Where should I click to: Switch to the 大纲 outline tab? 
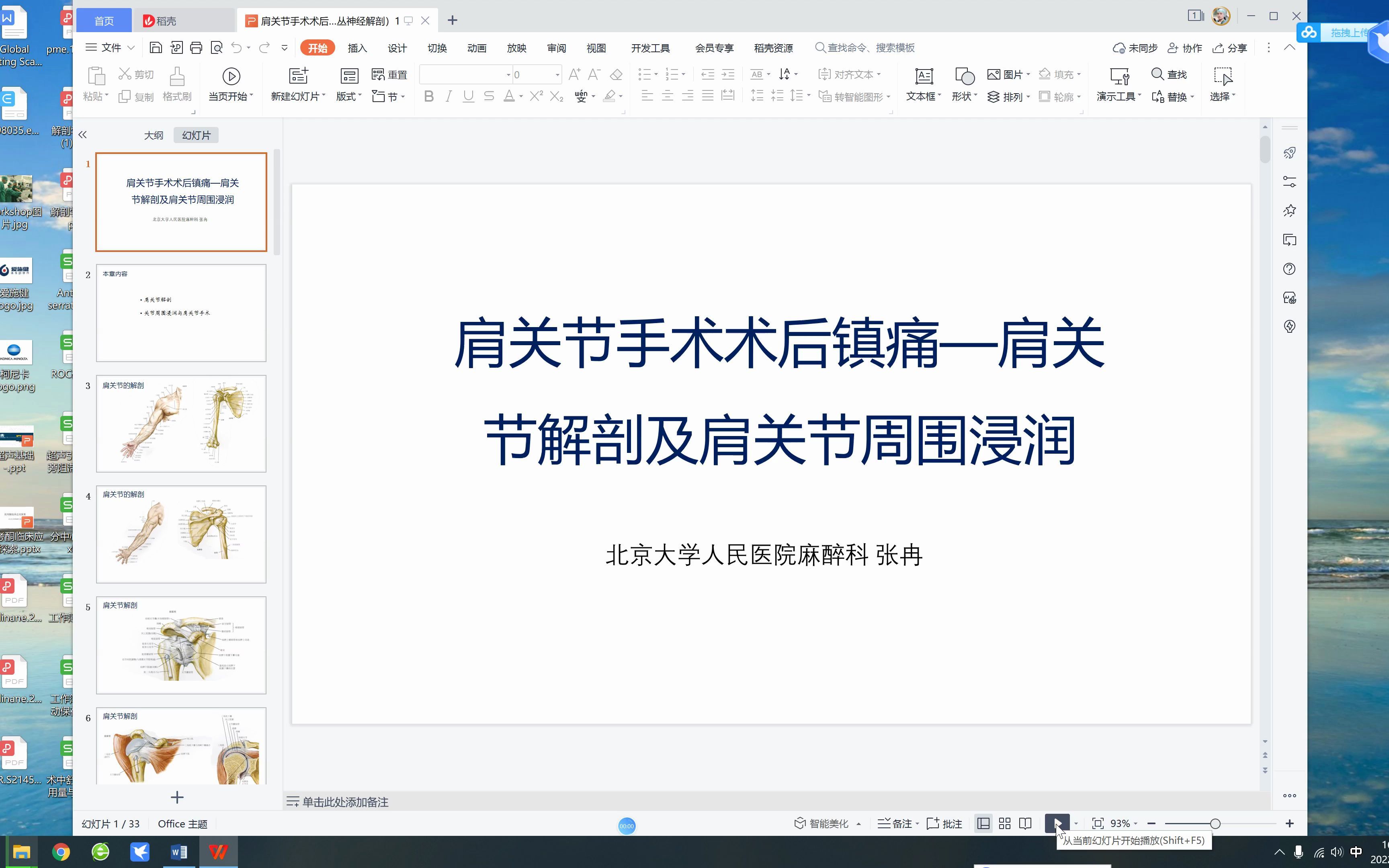point(153,135)
